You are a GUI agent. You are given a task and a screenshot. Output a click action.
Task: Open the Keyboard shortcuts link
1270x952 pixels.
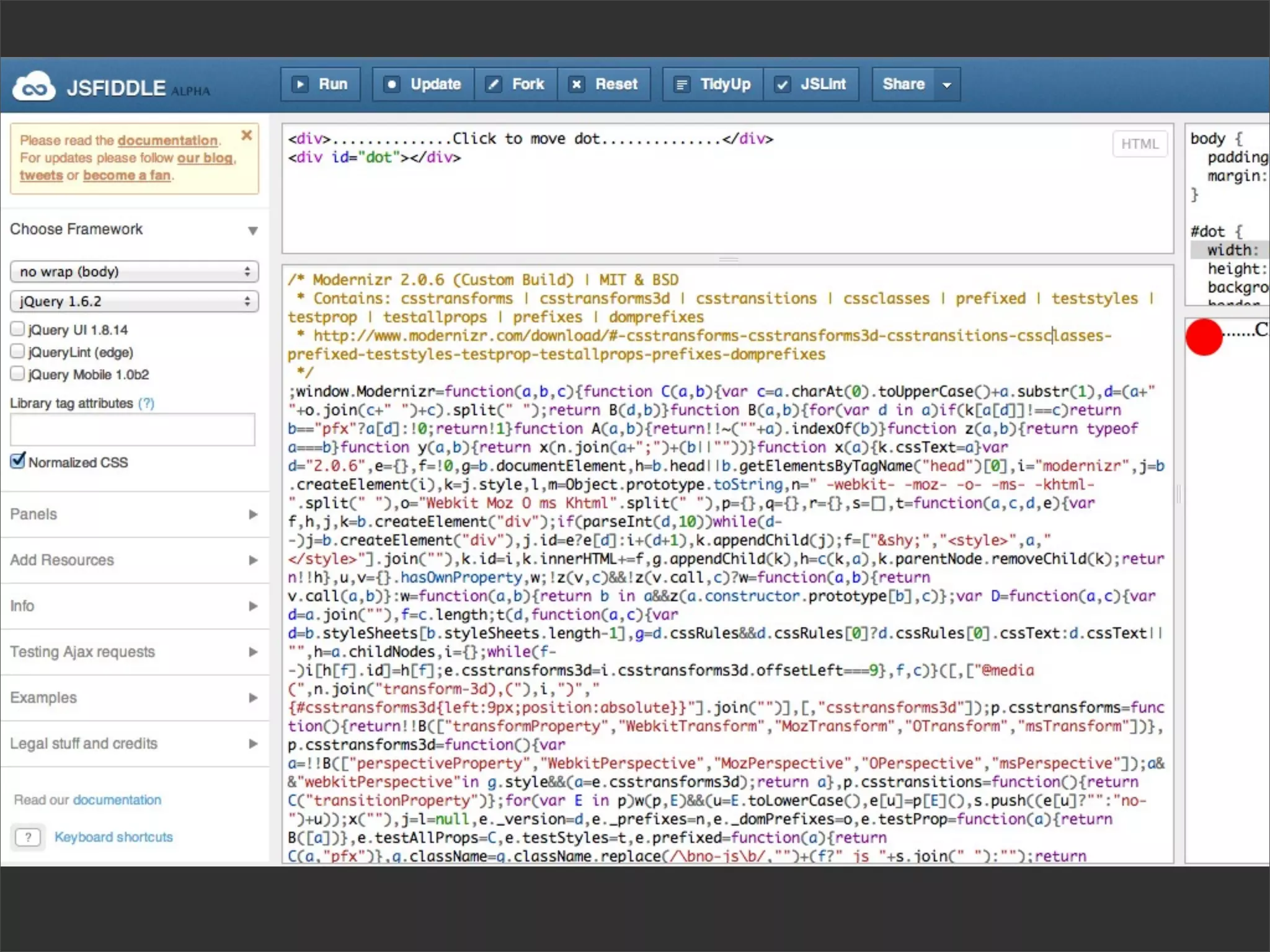[113, 837]
